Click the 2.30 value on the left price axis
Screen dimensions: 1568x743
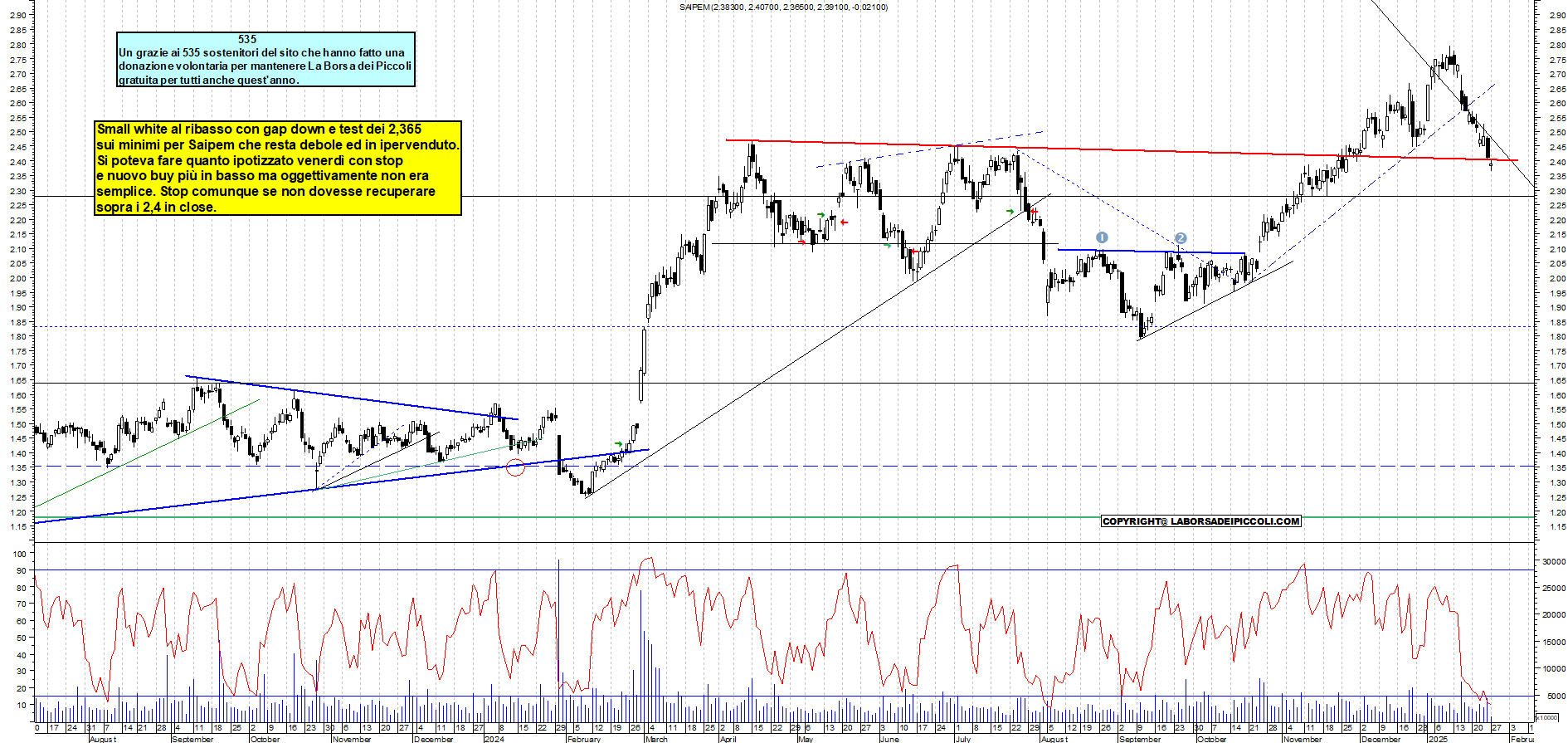tap(18, 191)
